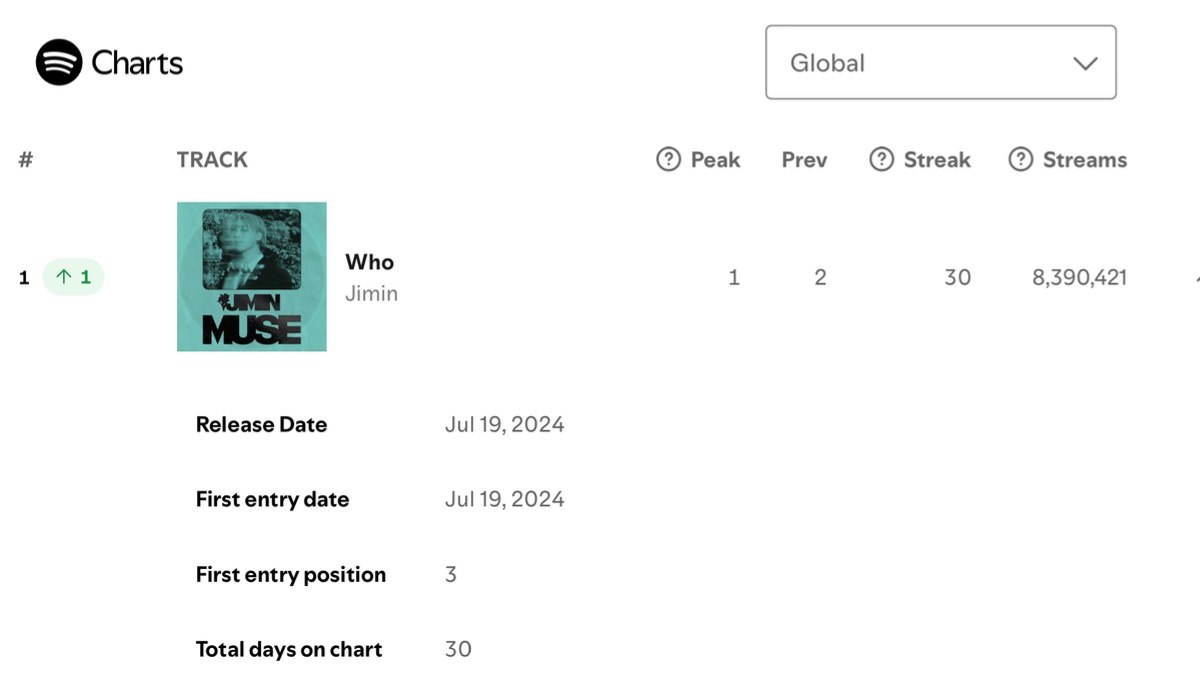Click the Charts title link
The height and width of the screenshot is (689, 1200).
137,63
